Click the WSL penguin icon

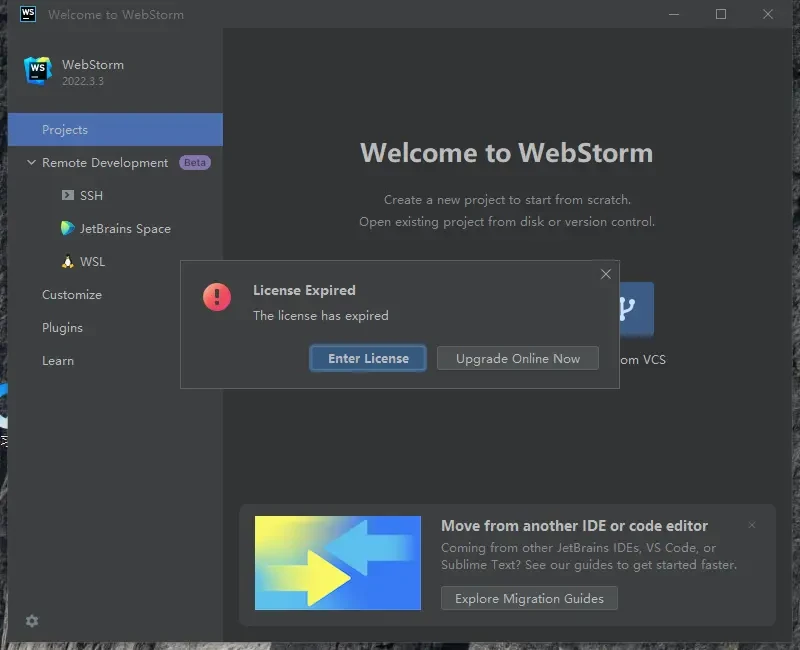[x=67, y=262]
